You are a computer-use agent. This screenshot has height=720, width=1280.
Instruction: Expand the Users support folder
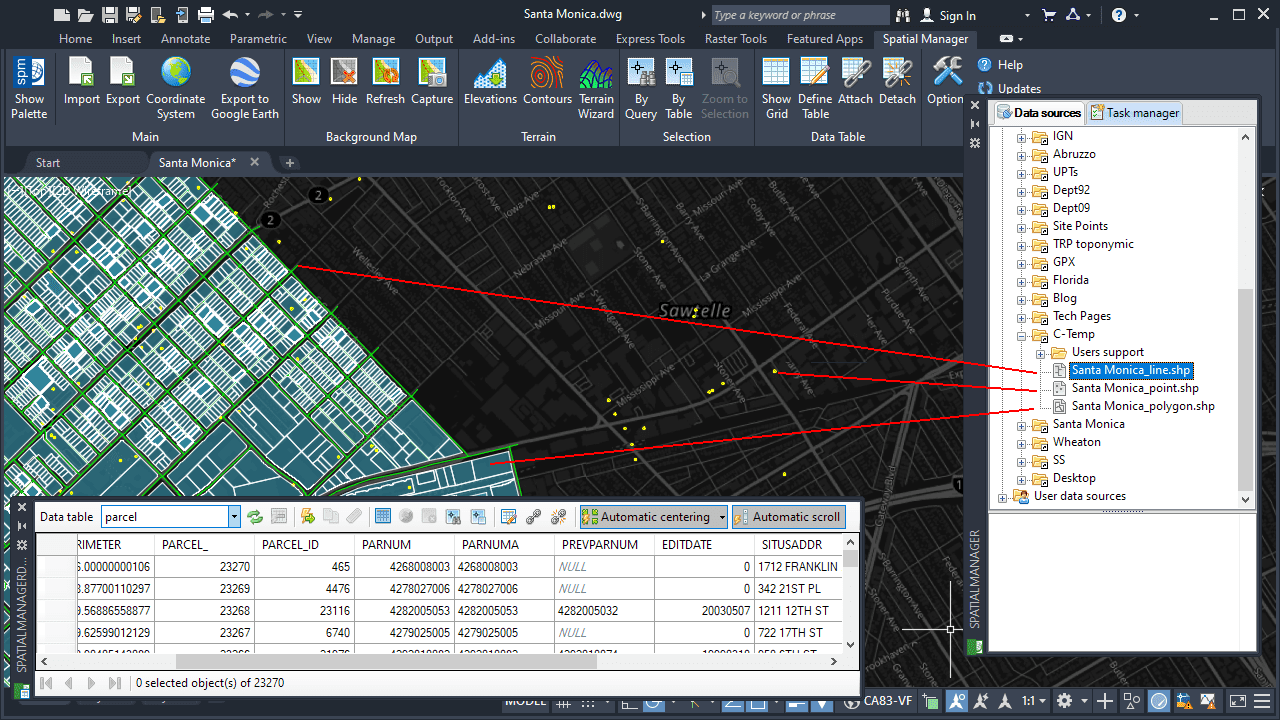(x=1041, y=353)
